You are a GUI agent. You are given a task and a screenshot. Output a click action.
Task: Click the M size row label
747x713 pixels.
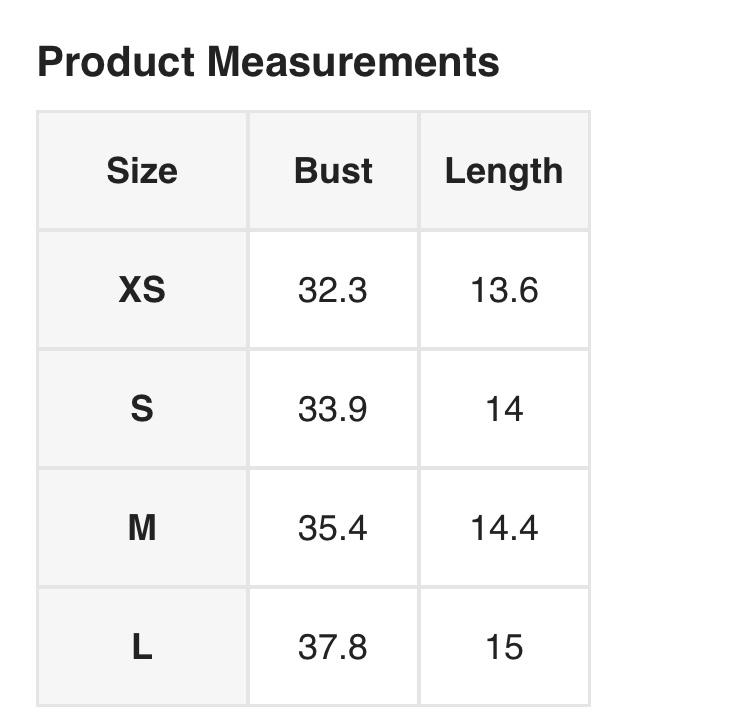(142, 528)
